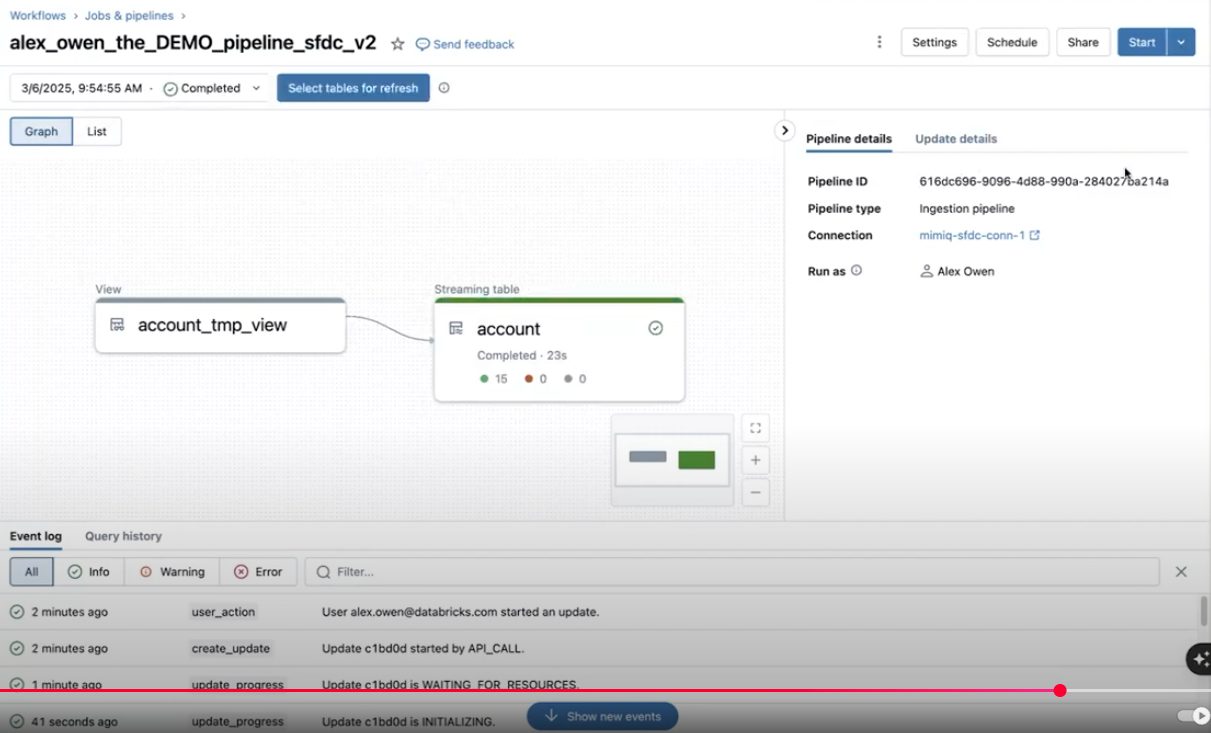
Task: Switch to List view
Action: pos(97,131)
